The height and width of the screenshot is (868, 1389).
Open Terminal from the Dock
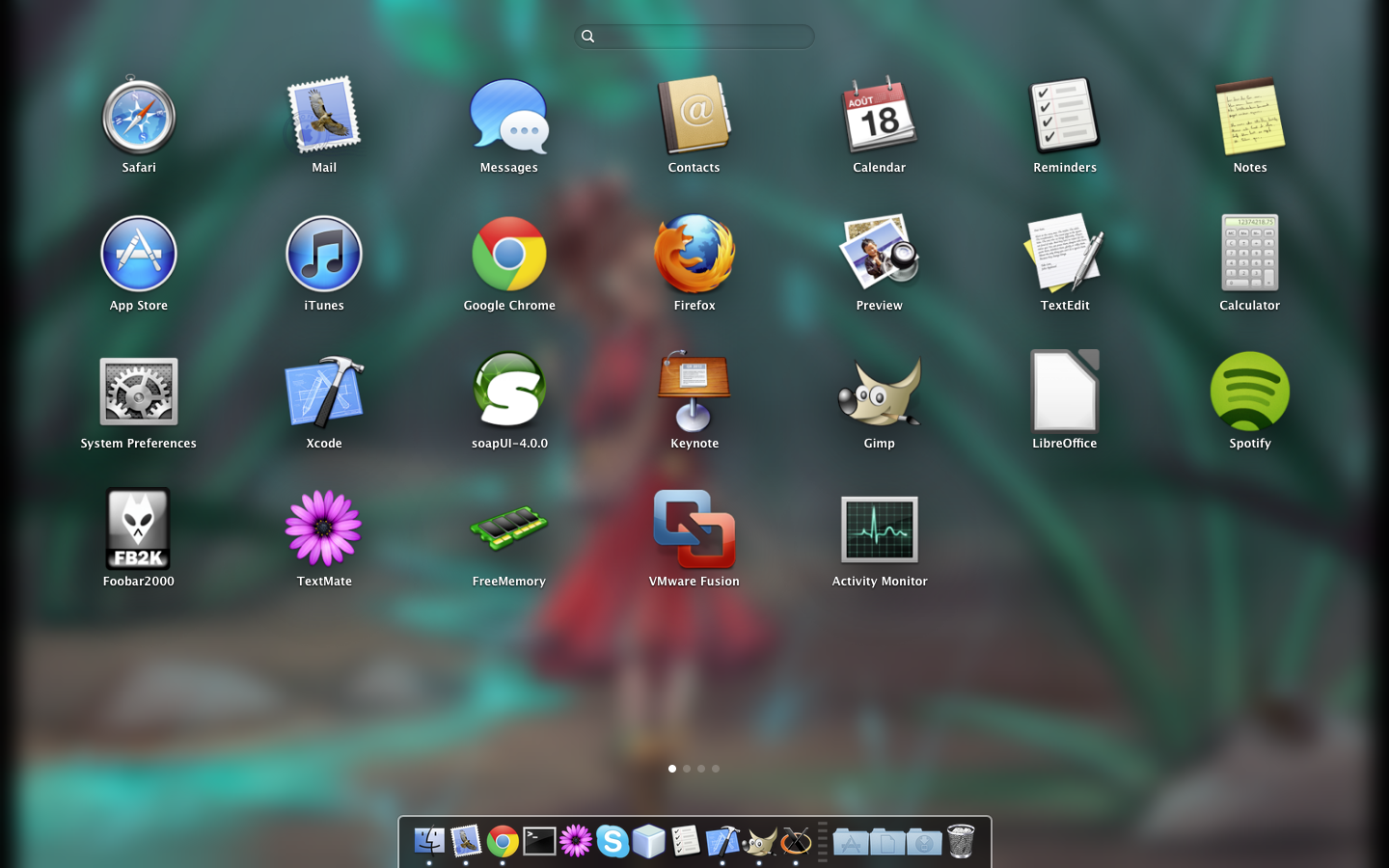pos(539,841)
